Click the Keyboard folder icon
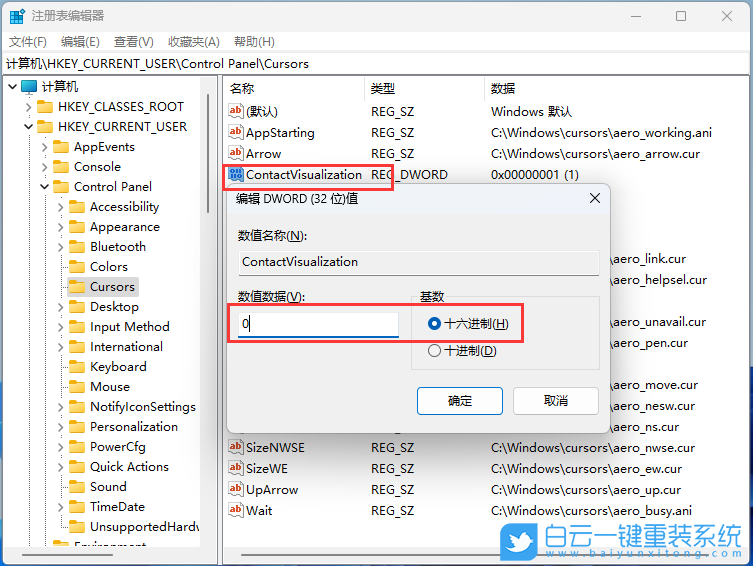 point(77,367)
